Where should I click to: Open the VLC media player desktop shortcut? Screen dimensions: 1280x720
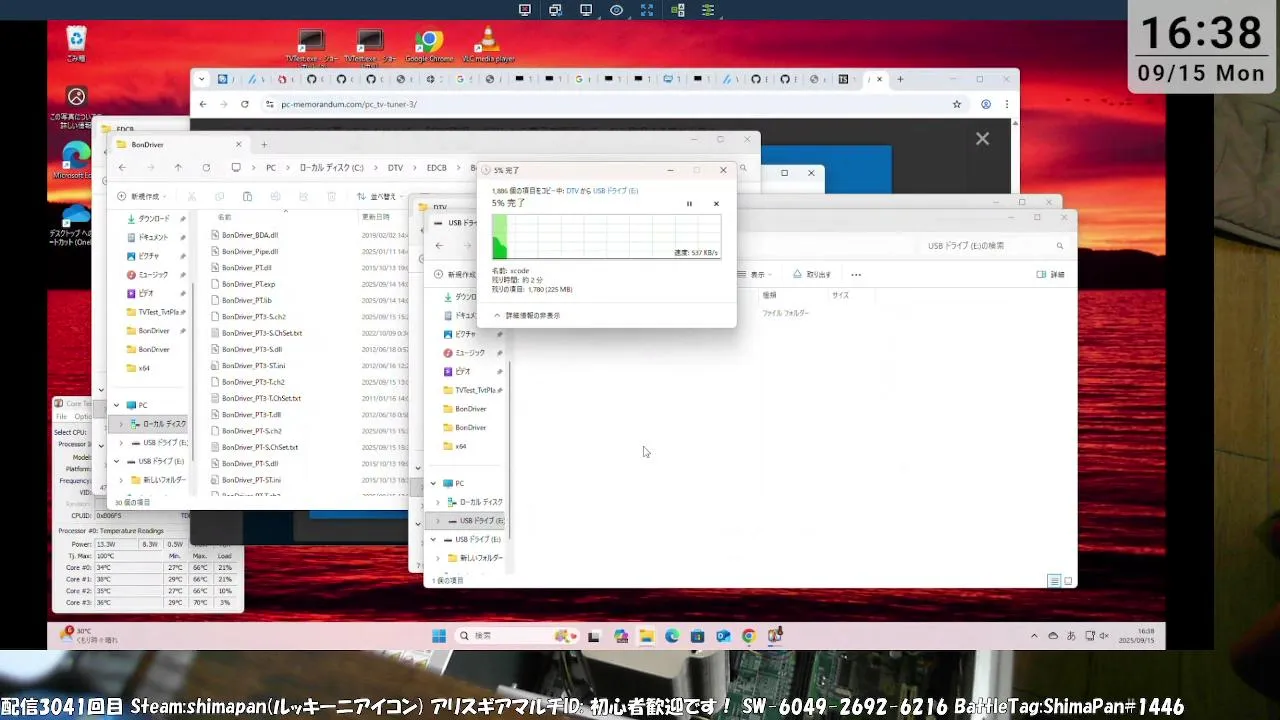coord(488,46)
